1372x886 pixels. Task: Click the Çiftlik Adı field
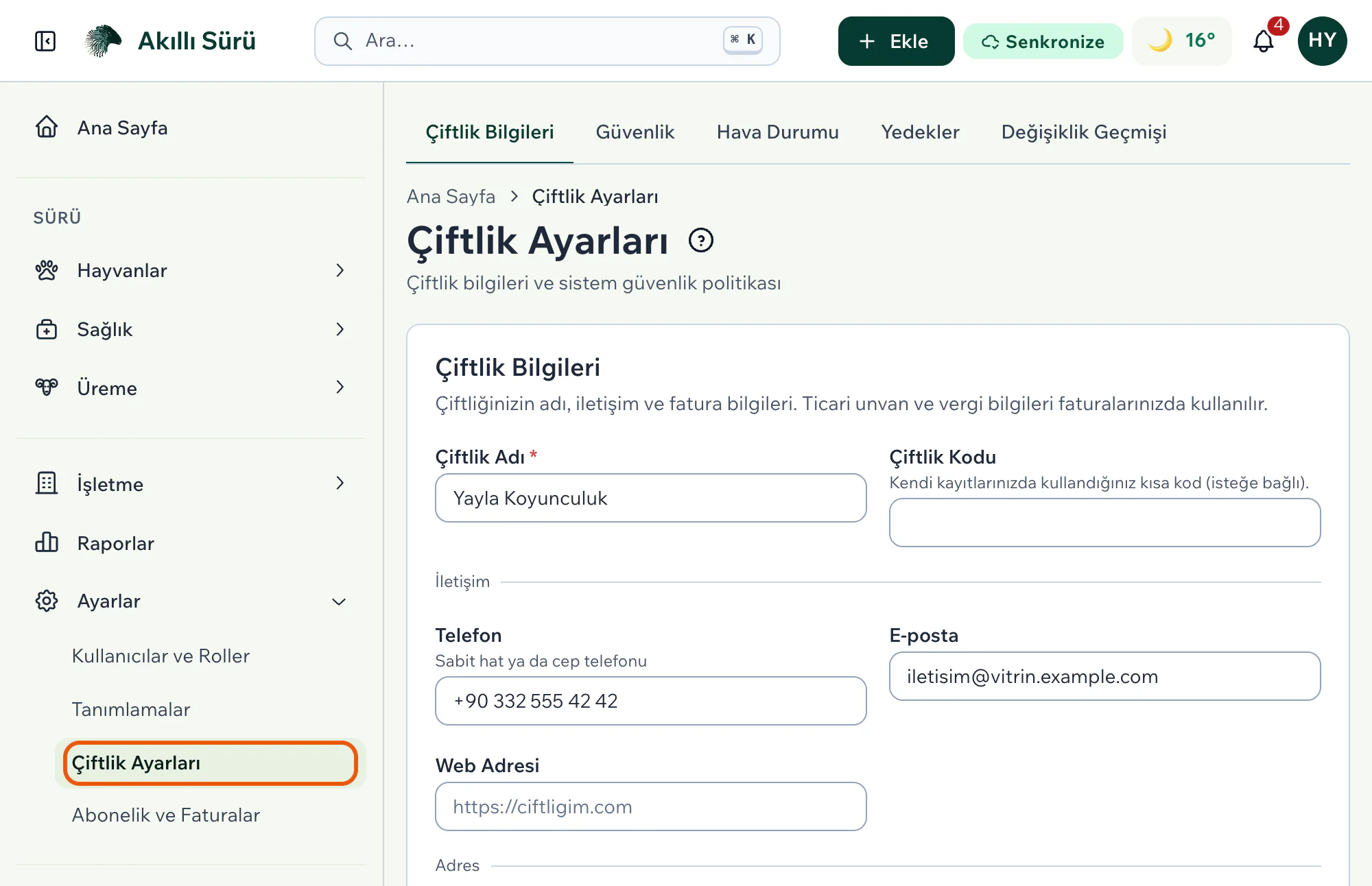point(651,498)
